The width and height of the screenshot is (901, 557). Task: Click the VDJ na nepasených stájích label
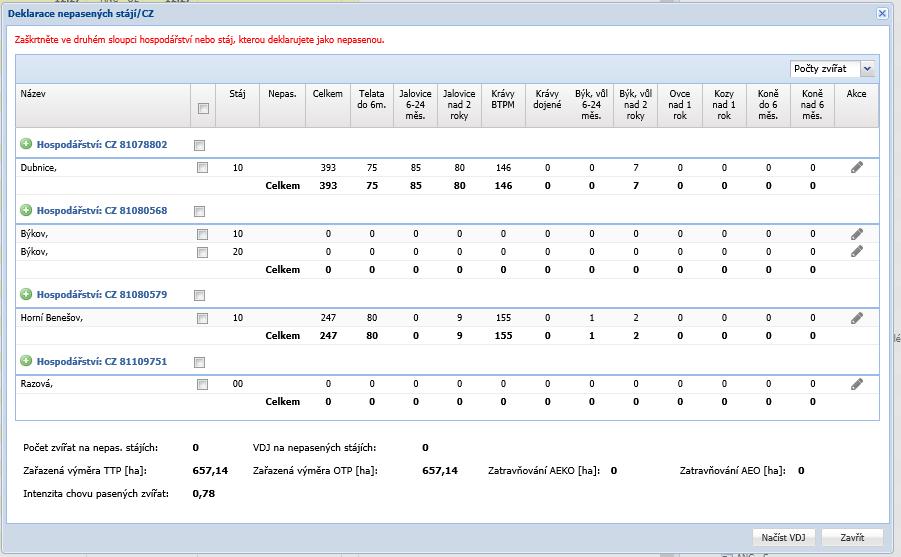(314, 447)
